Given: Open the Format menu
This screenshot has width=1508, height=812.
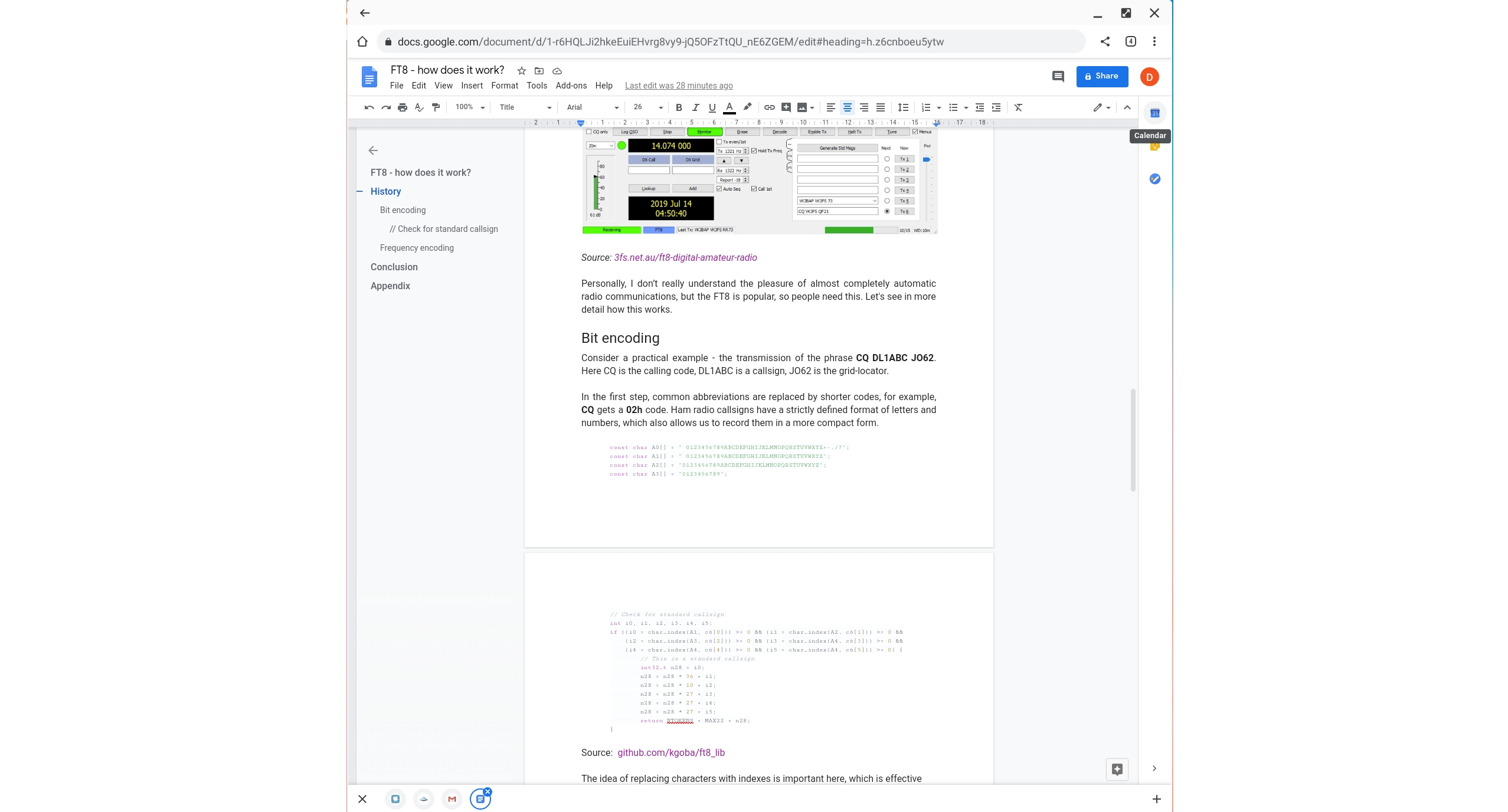Looking at the screenshot, I should 504,86.
